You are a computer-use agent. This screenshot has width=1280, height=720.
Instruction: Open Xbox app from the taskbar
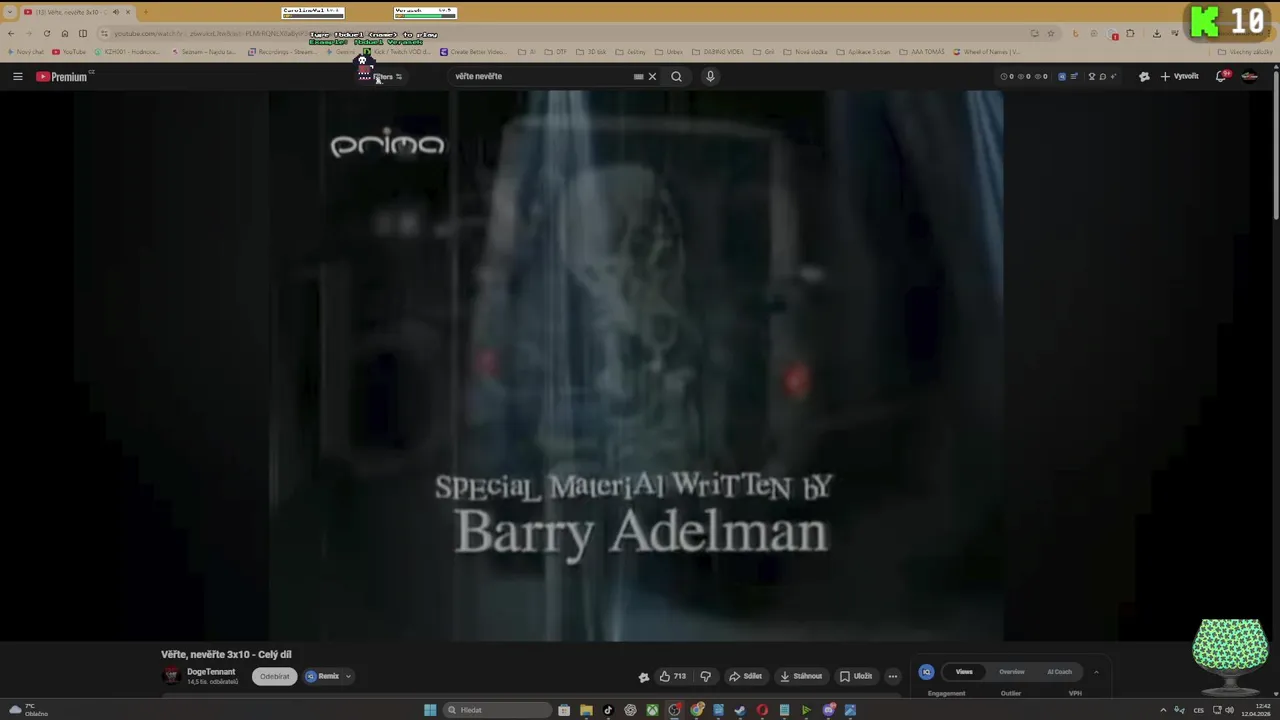click(x=652, y=710)
